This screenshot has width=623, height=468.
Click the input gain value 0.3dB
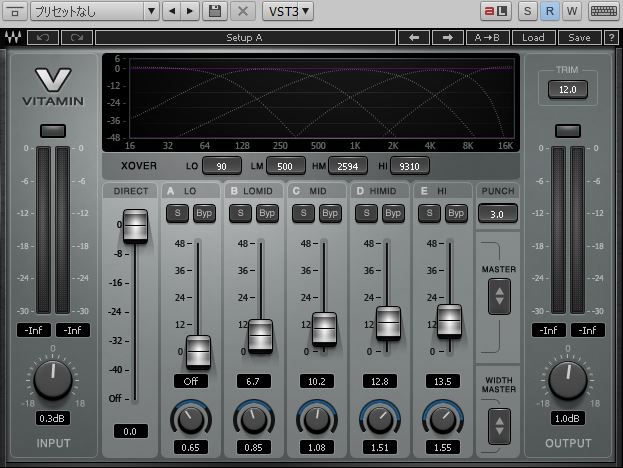52,418
